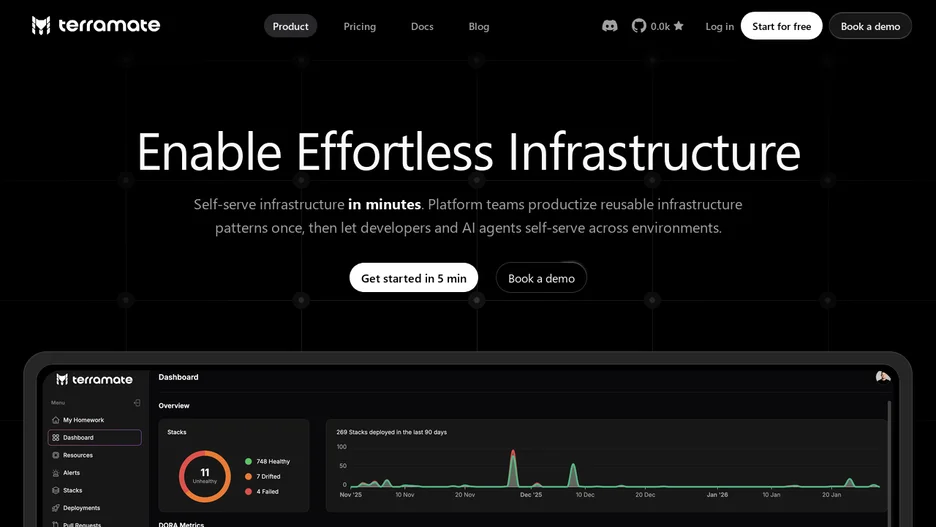Click the My Homework home icon
The height and width of the screenshot is (527, 936).
pyautogui.click(x=56, y=420)
